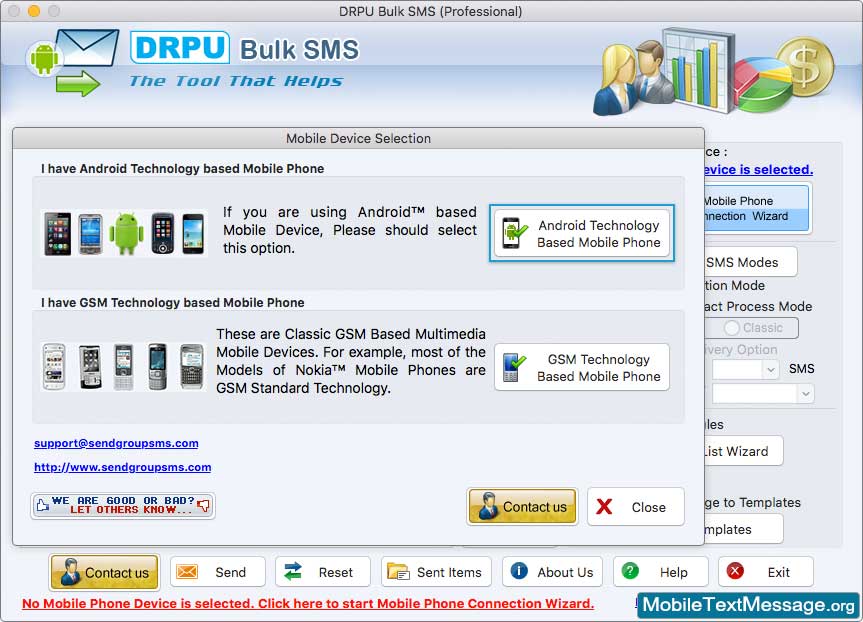863x622 pixels.
Task: Click the Contact us button in the bottom toolbar
Action: coord(105,572)
